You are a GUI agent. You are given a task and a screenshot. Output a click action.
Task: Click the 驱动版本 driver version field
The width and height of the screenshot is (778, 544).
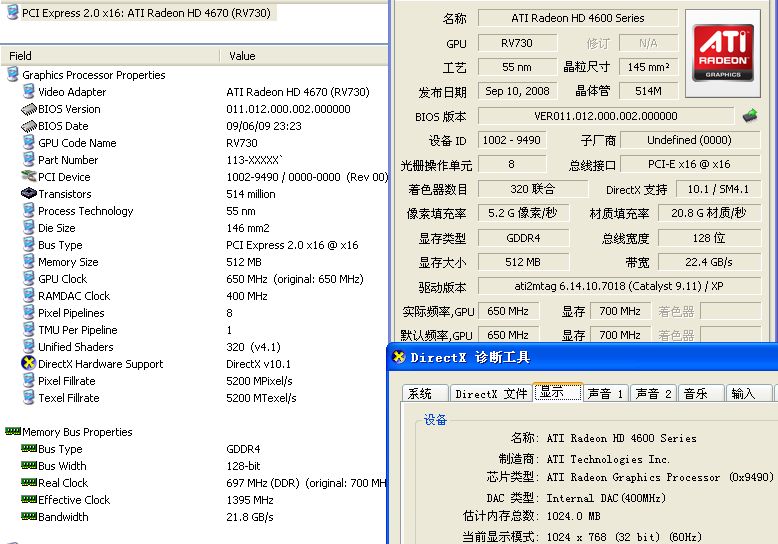click(619, 286)
